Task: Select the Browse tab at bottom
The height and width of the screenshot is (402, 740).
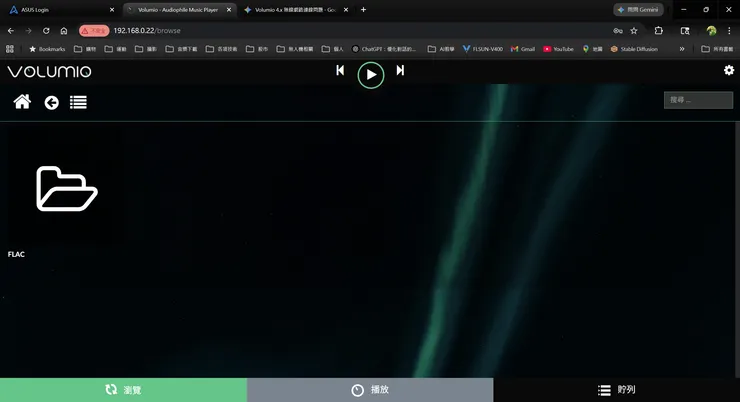Action: [123, 390]
